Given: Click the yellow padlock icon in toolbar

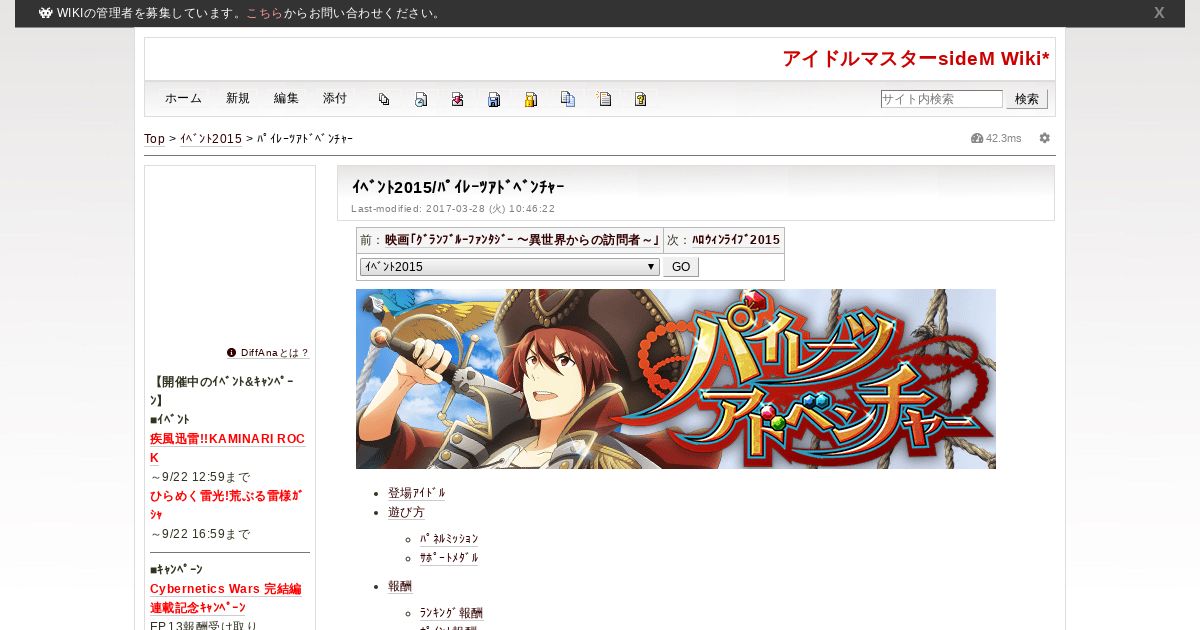Looking at the screenshot, I should point(531,99).
